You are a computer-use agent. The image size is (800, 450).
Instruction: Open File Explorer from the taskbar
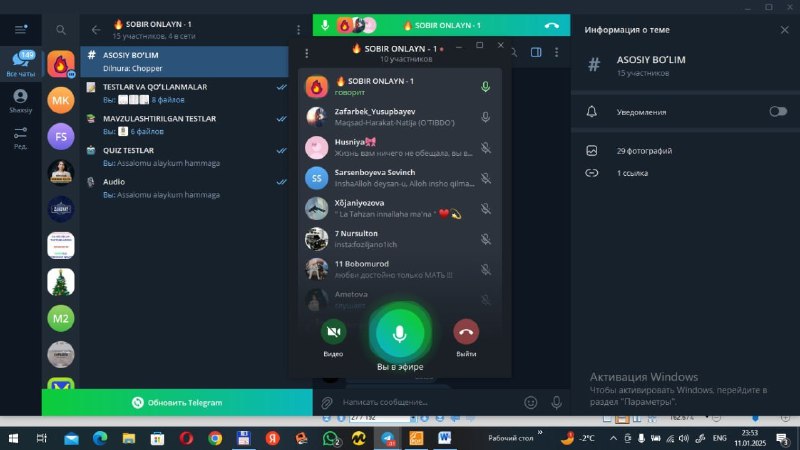click(x=129, y=438)
